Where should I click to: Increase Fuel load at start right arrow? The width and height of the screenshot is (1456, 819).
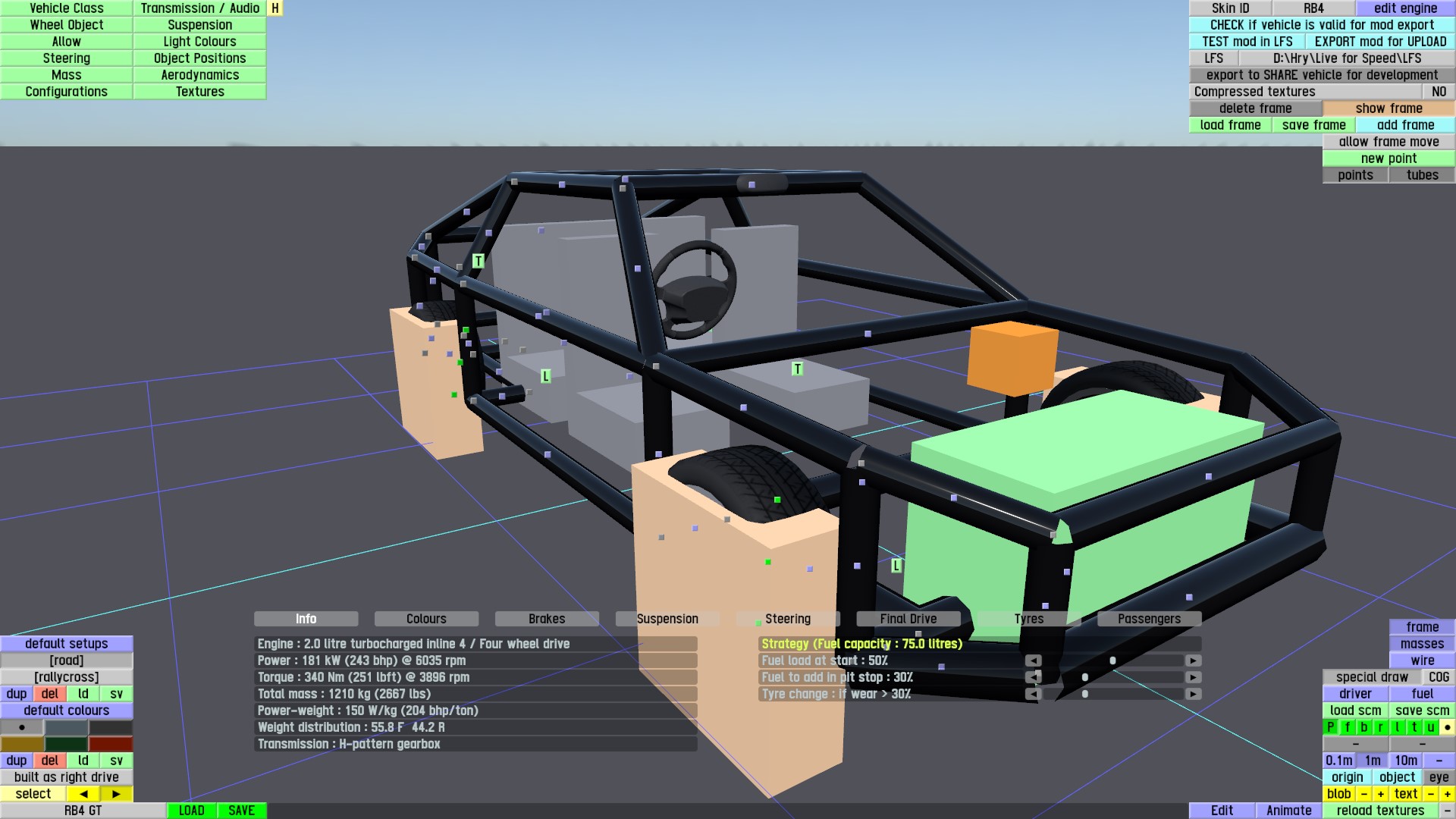tap(1193, 661)
